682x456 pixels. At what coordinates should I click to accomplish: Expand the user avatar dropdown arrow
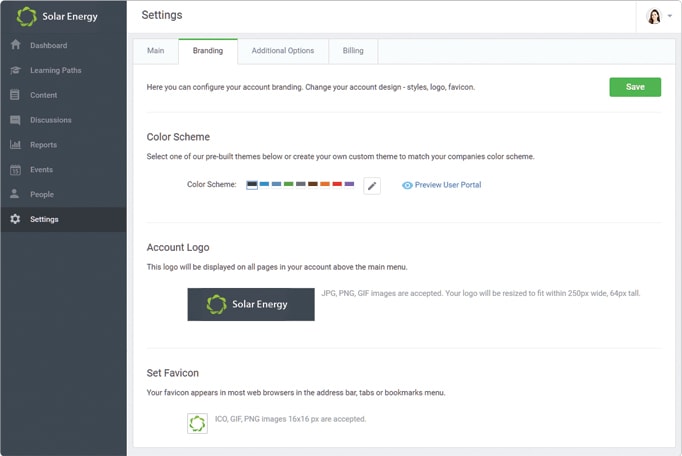(669, 17)
